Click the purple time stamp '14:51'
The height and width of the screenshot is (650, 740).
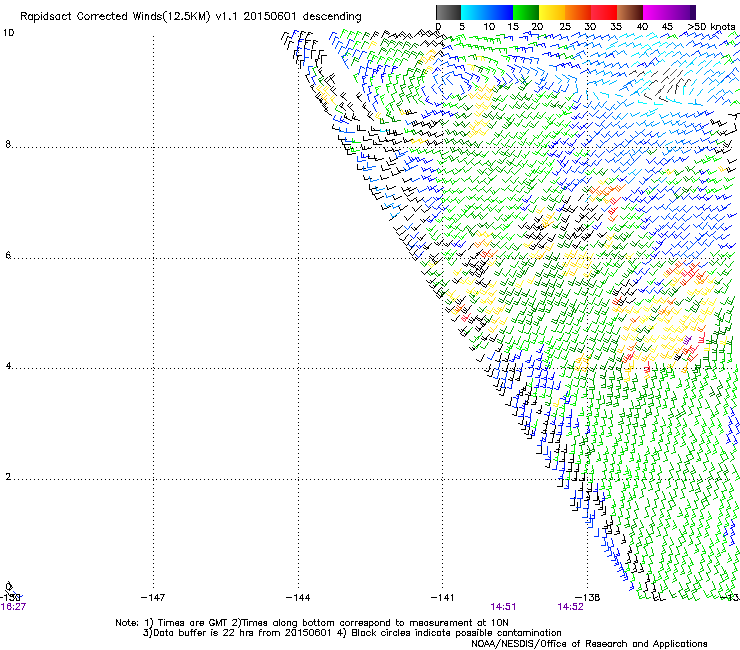coord(503,607)
